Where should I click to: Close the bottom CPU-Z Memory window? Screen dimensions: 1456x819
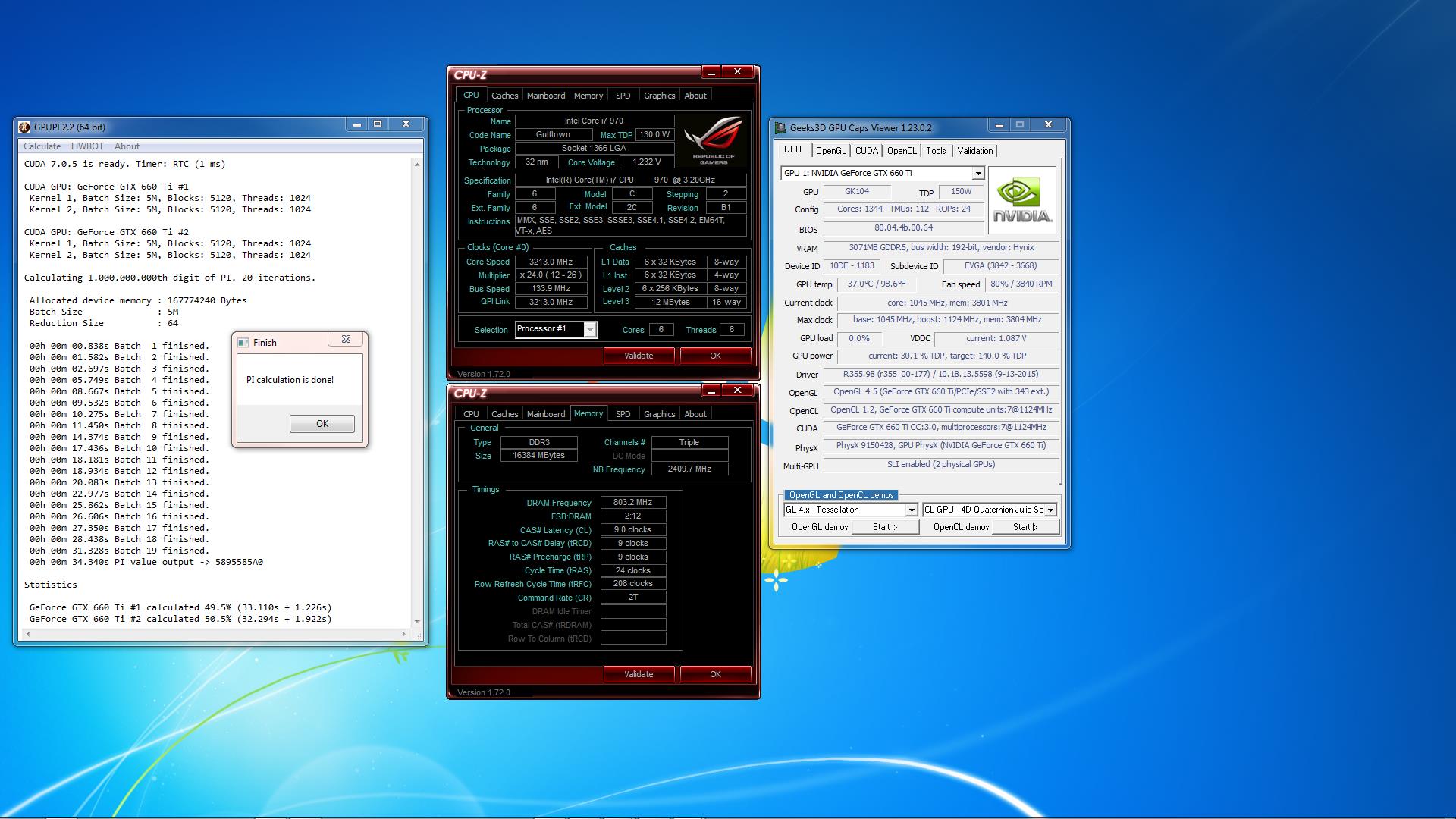click(737, 391)
